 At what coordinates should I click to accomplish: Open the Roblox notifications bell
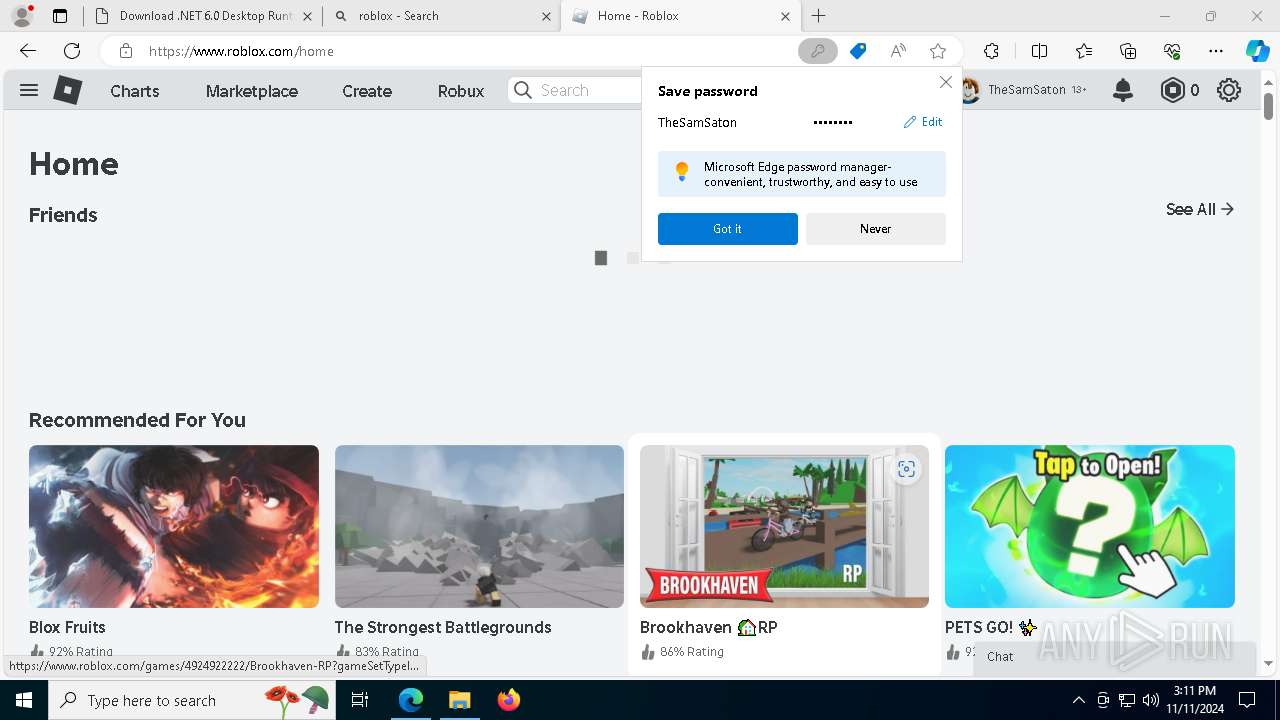[1123, 90]
